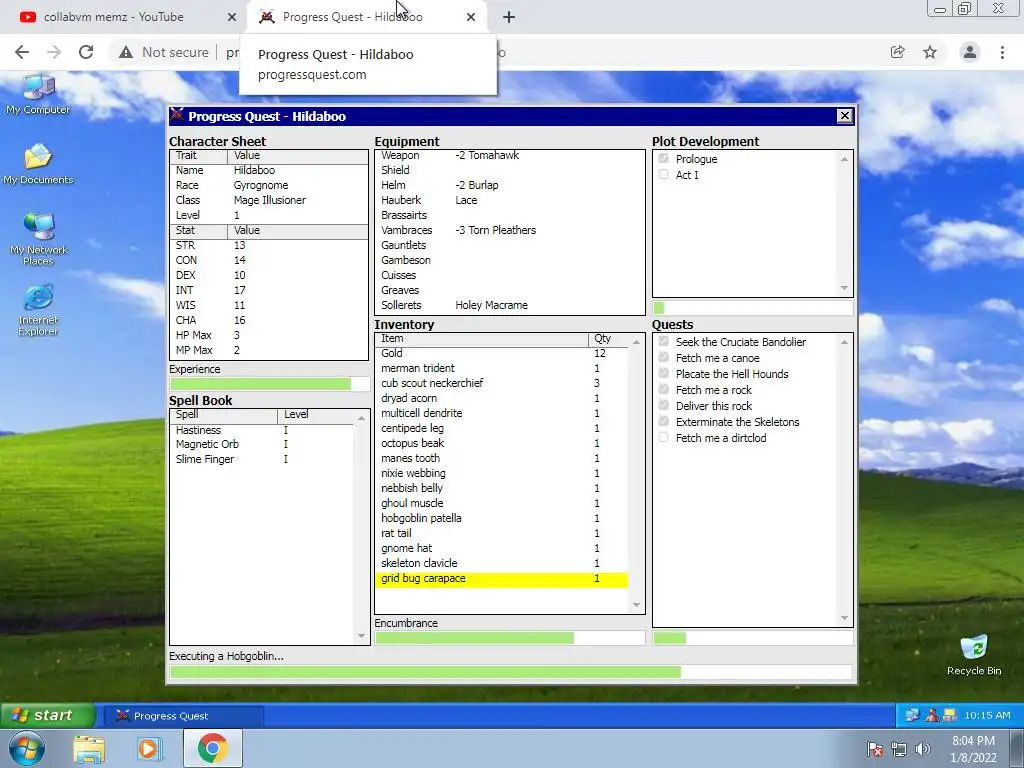Viewport: 1024px width, 768px height.
Task: Select the grid bug carapace inventory row
Action: coord(502,579)
